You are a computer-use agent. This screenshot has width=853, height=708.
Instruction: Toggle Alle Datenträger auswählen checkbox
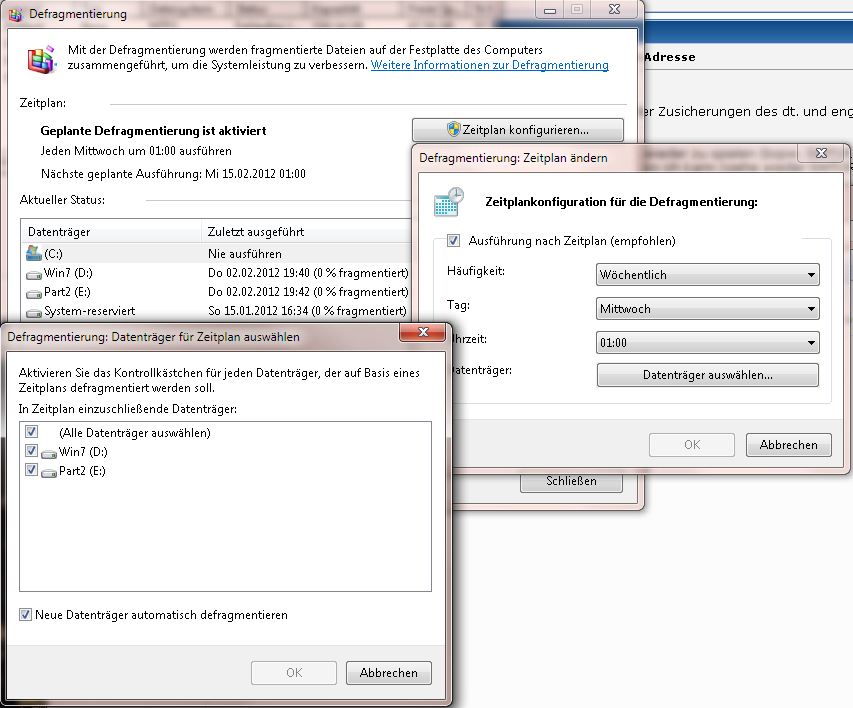point(32,432)
